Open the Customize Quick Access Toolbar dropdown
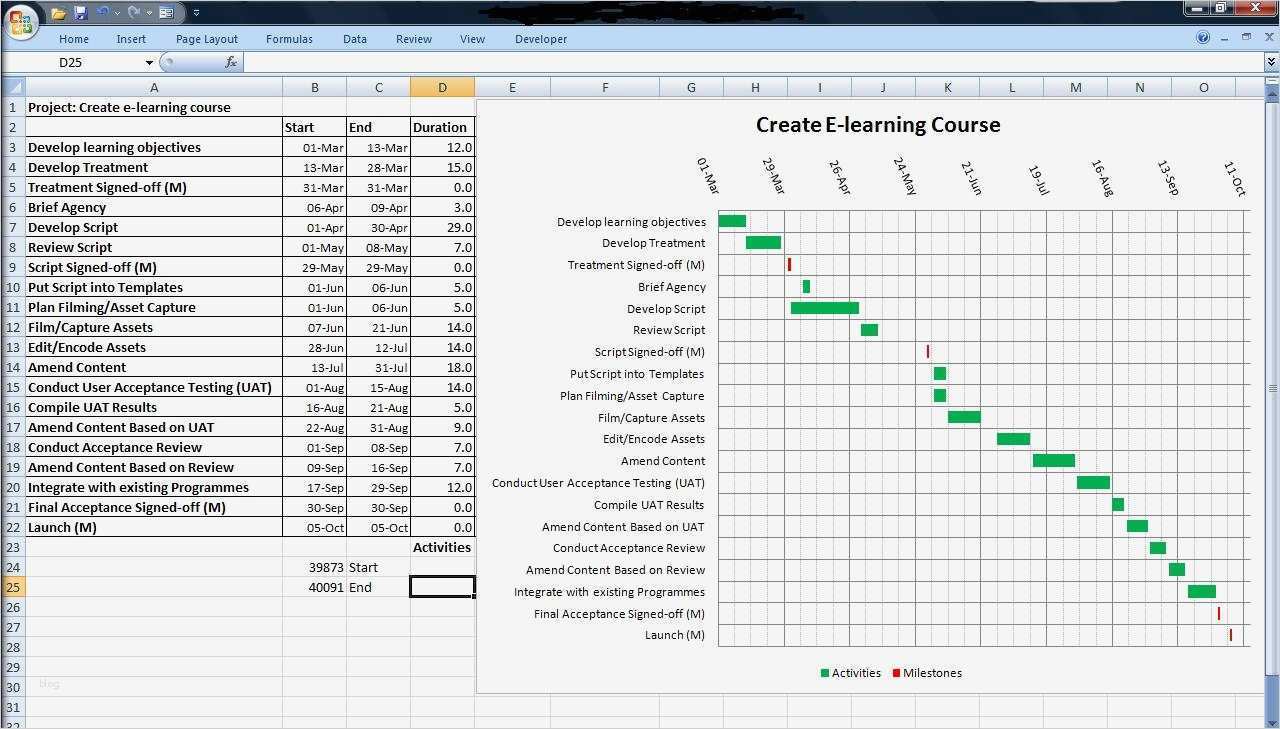The width and height of the screenshot is (1280, 729). tap(196, 12)
